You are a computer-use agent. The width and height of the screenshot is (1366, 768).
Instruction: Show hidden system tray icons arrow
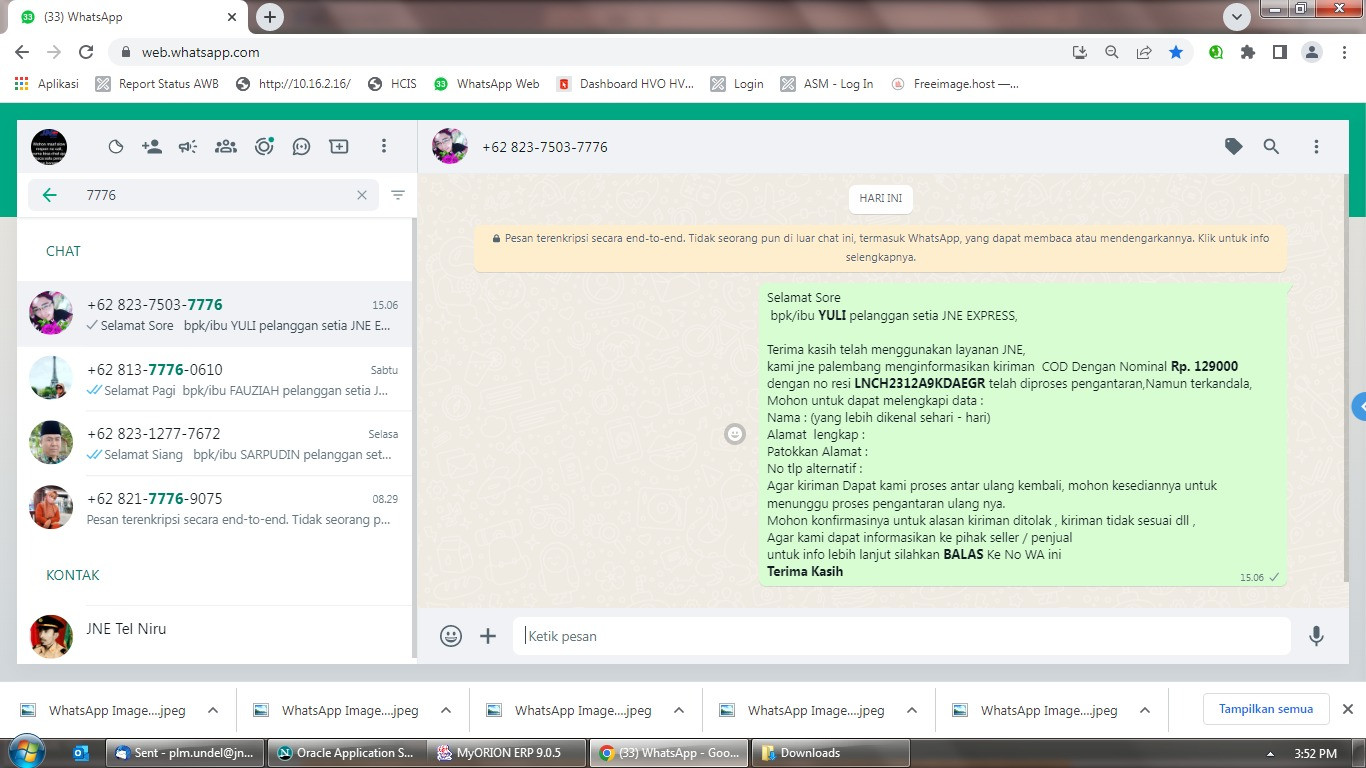coord(1270,754)
